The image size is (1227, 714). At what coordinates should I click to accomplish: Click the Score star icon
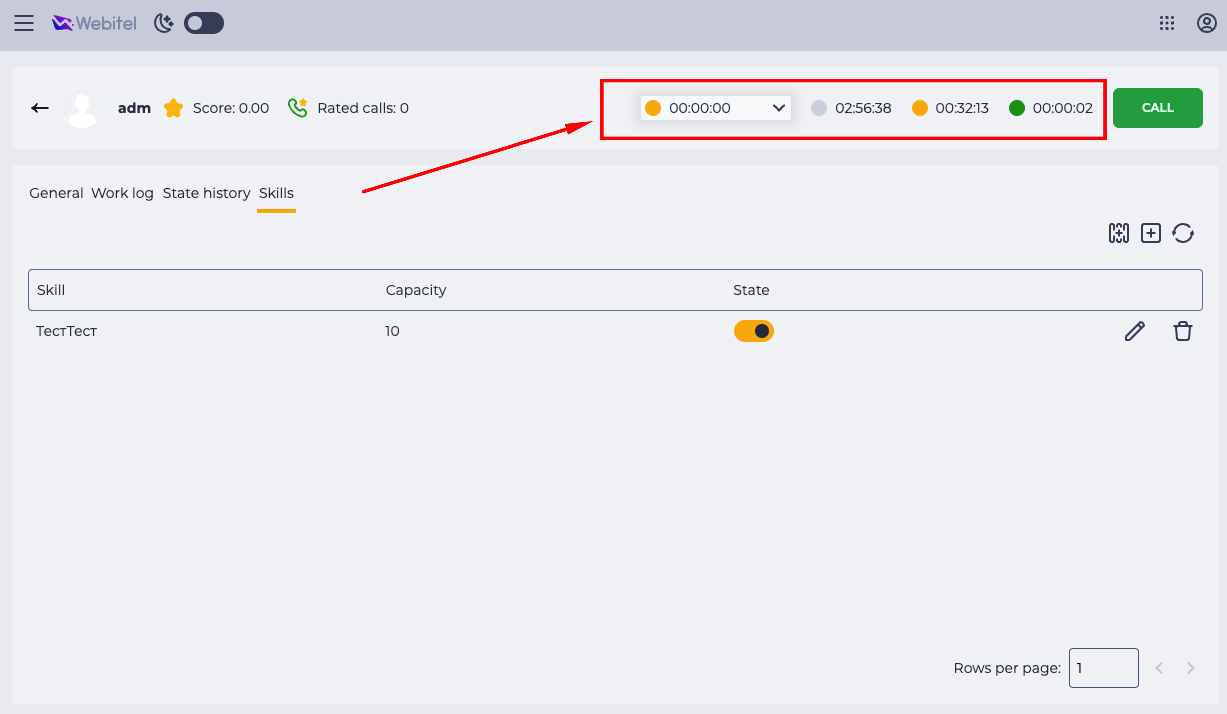(x=174, y=108)
